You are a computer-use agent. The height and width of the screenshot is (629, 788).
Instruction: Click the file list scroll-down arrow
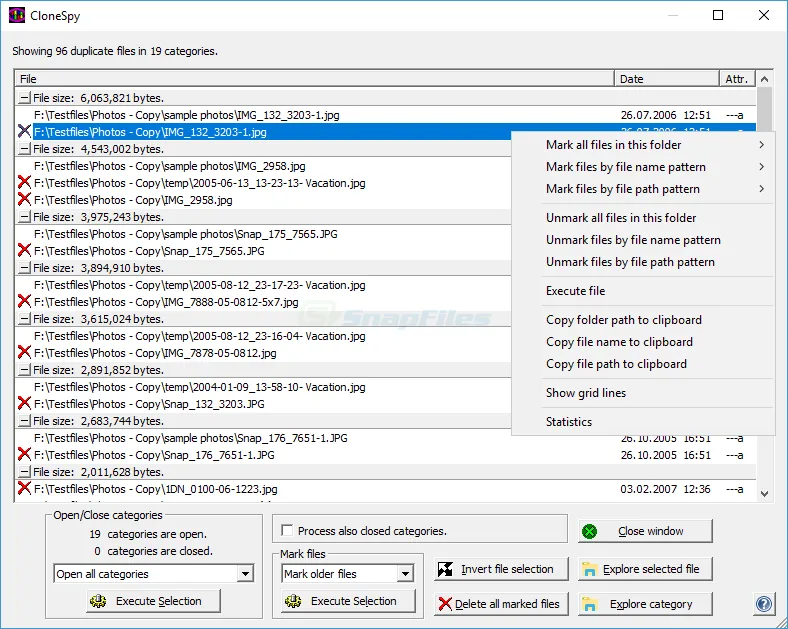coord(764,493)
